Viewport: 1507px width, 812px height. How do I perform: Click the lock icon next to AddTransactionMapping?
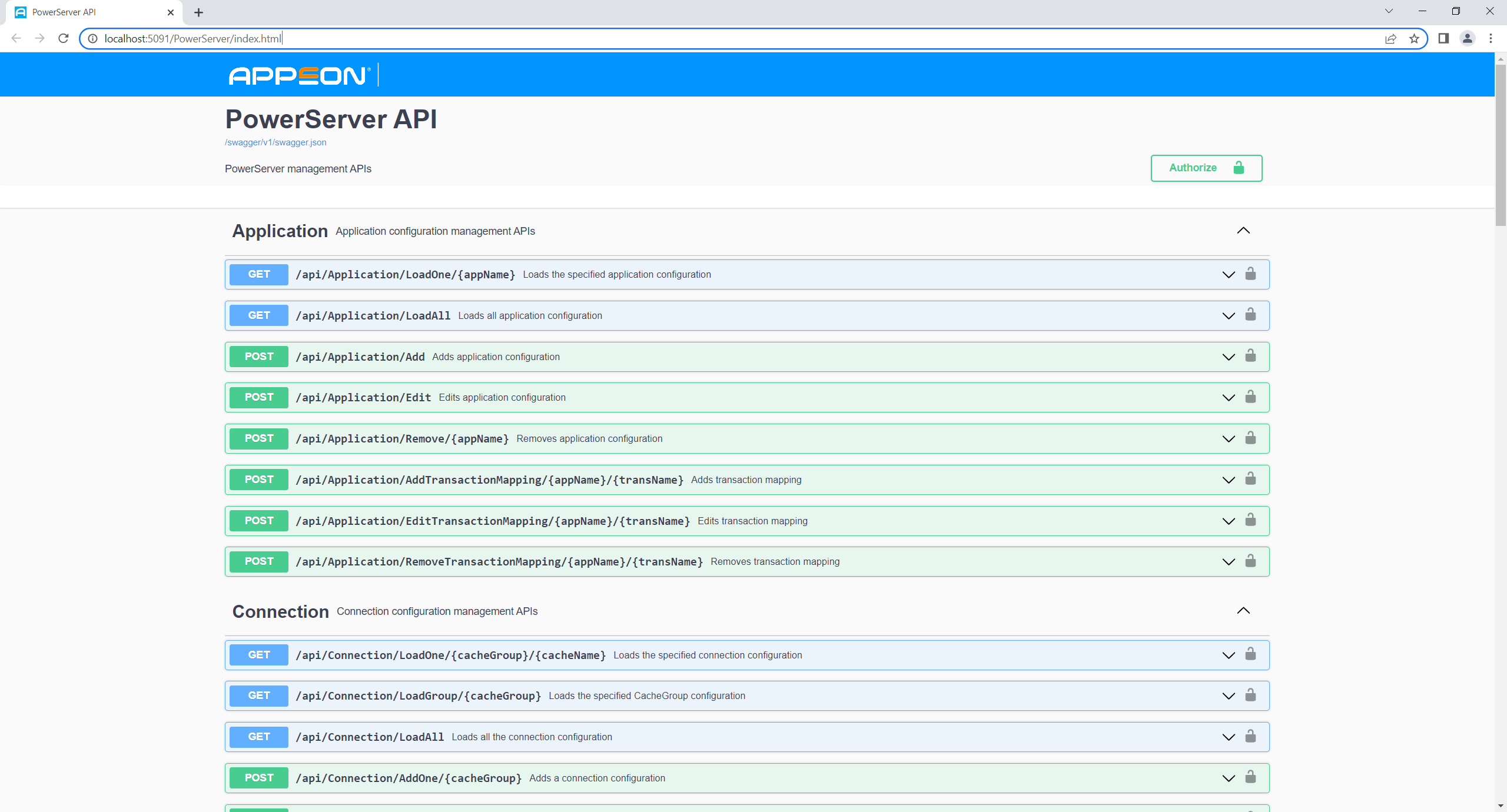tap(1251, 479)
